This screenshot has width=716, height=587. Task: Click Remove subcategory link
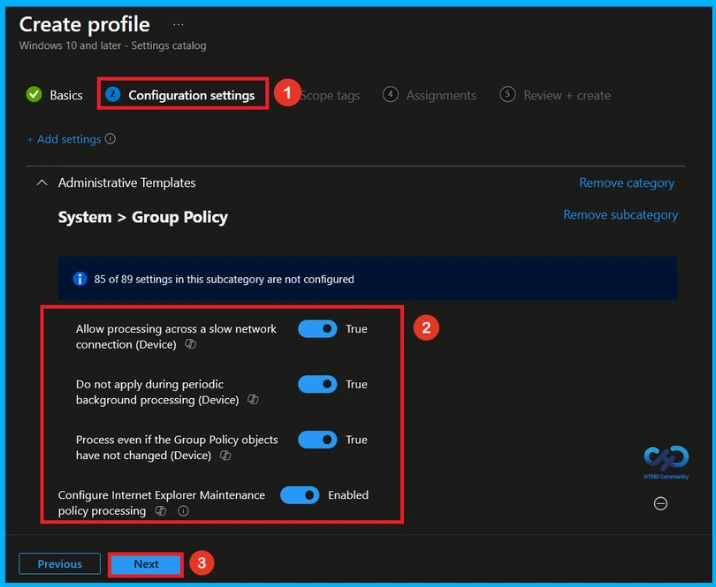point(621,215)
